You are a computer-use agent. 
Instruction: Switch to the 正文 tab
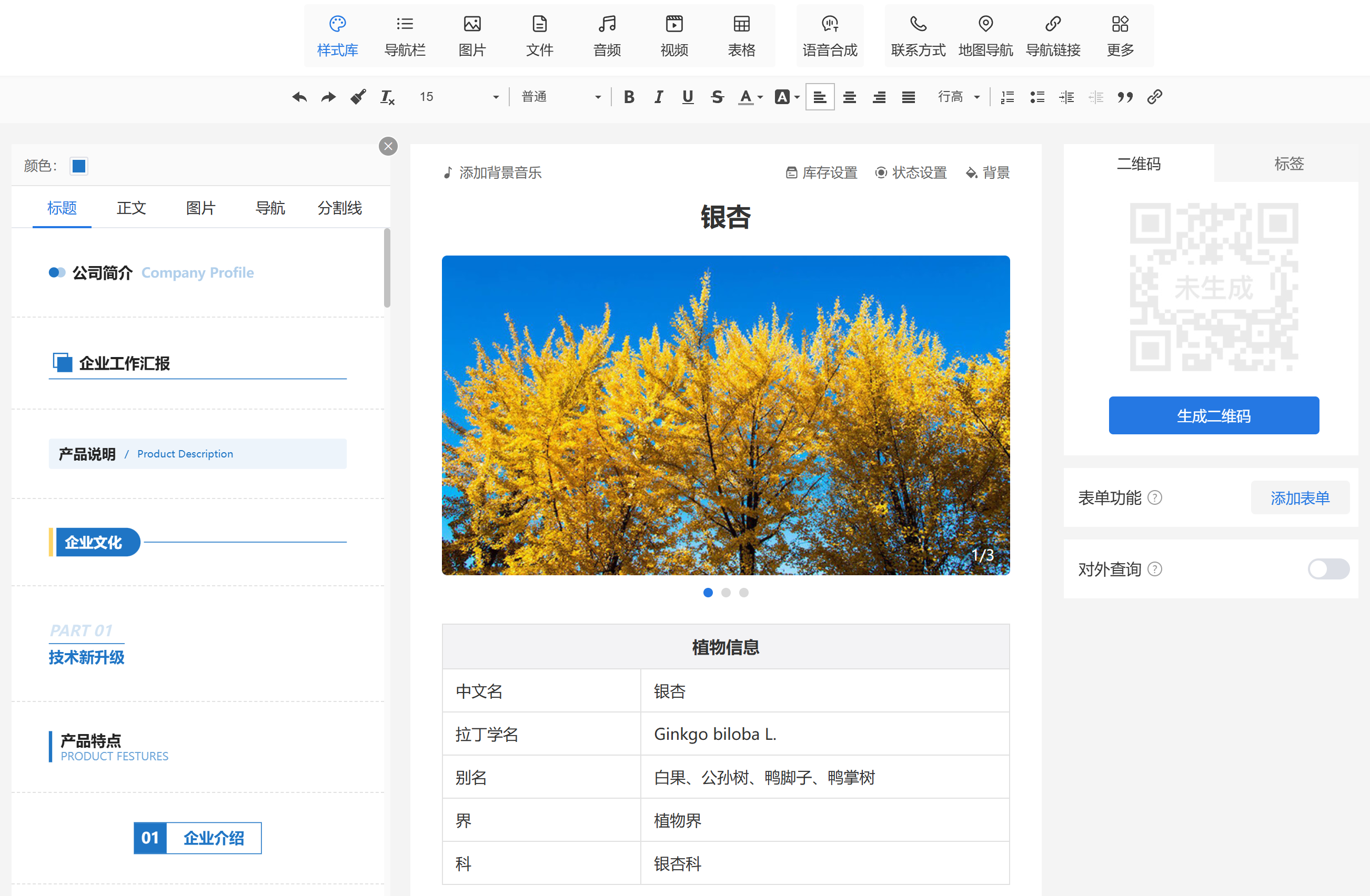tap(131, 208)
